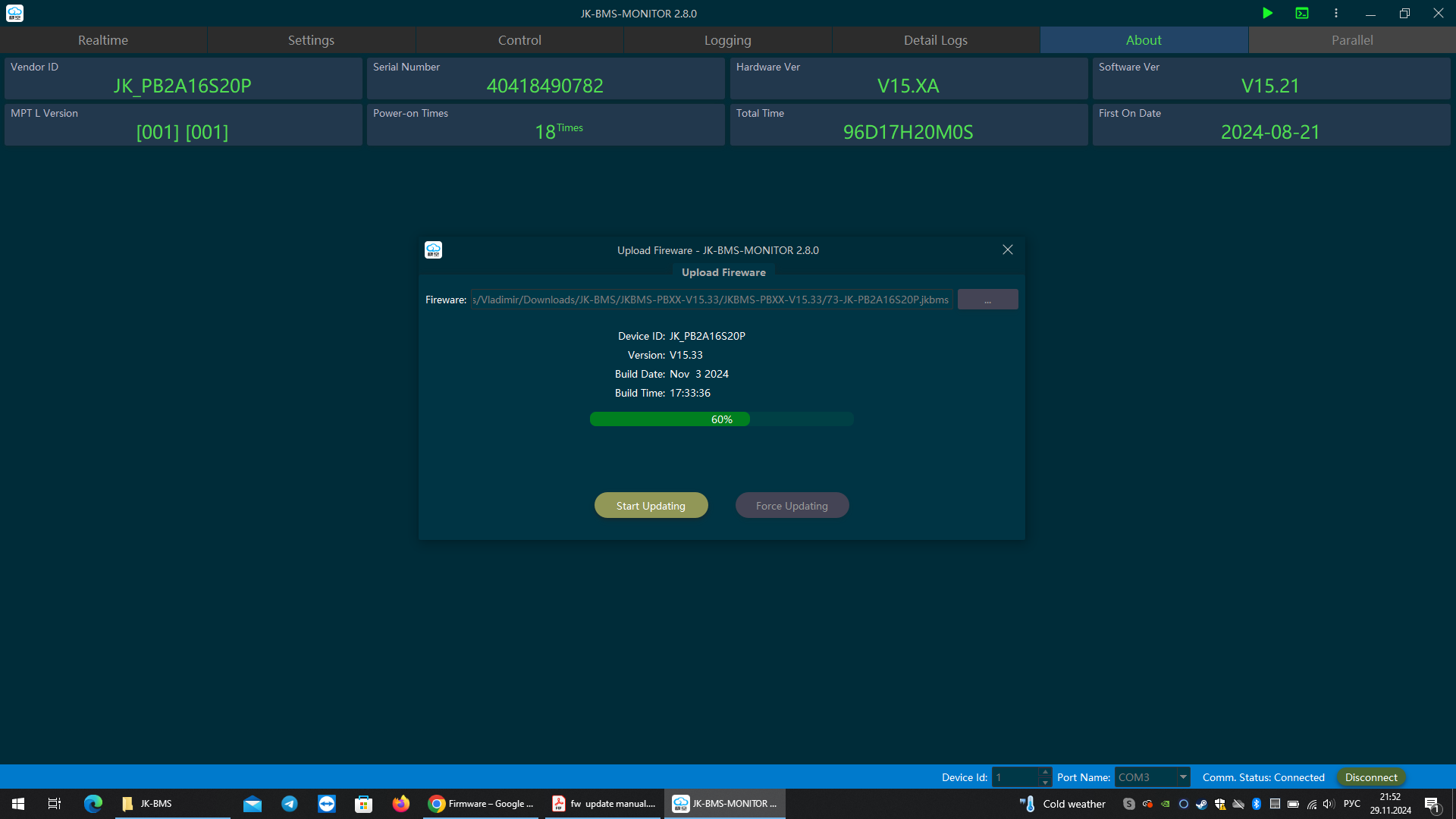Image resolution: width=1456 pixels, height=819 pixels.
Task: Click the Steam tray icon
Action: tap(1202, 804)
